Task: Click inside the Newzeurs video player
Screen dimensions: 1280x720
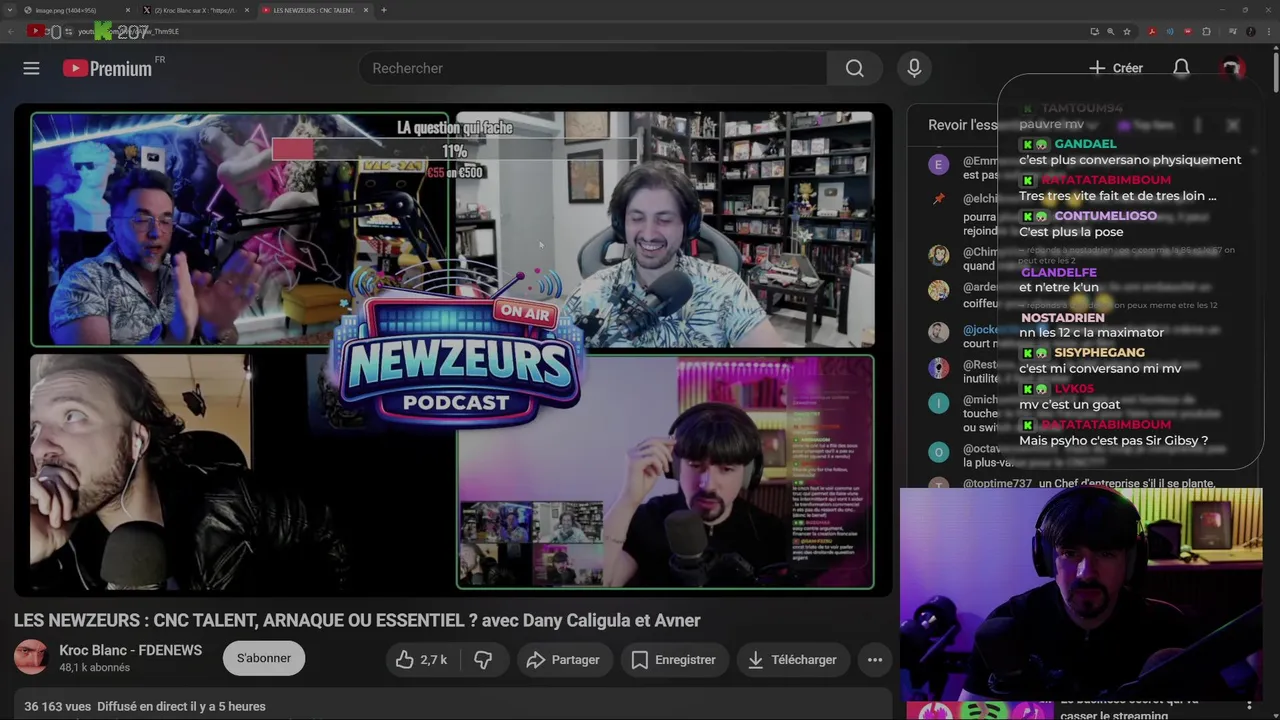Action: tap(453, 350)
